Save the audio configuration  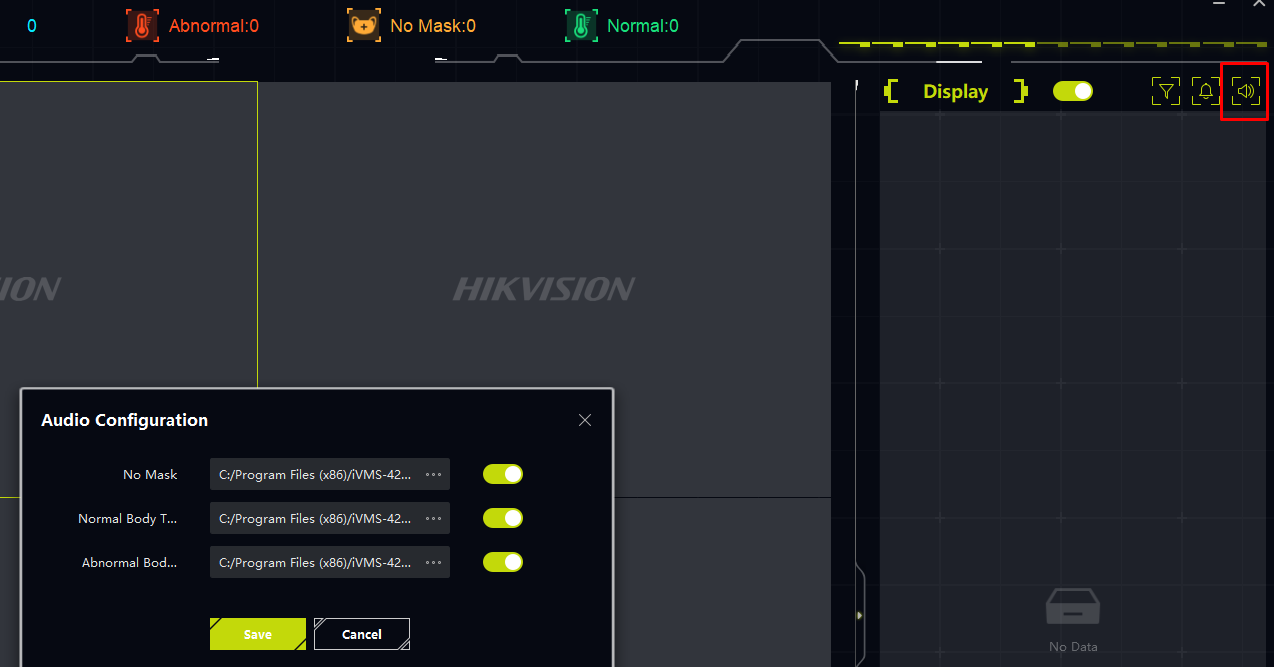tap(258, 634)
